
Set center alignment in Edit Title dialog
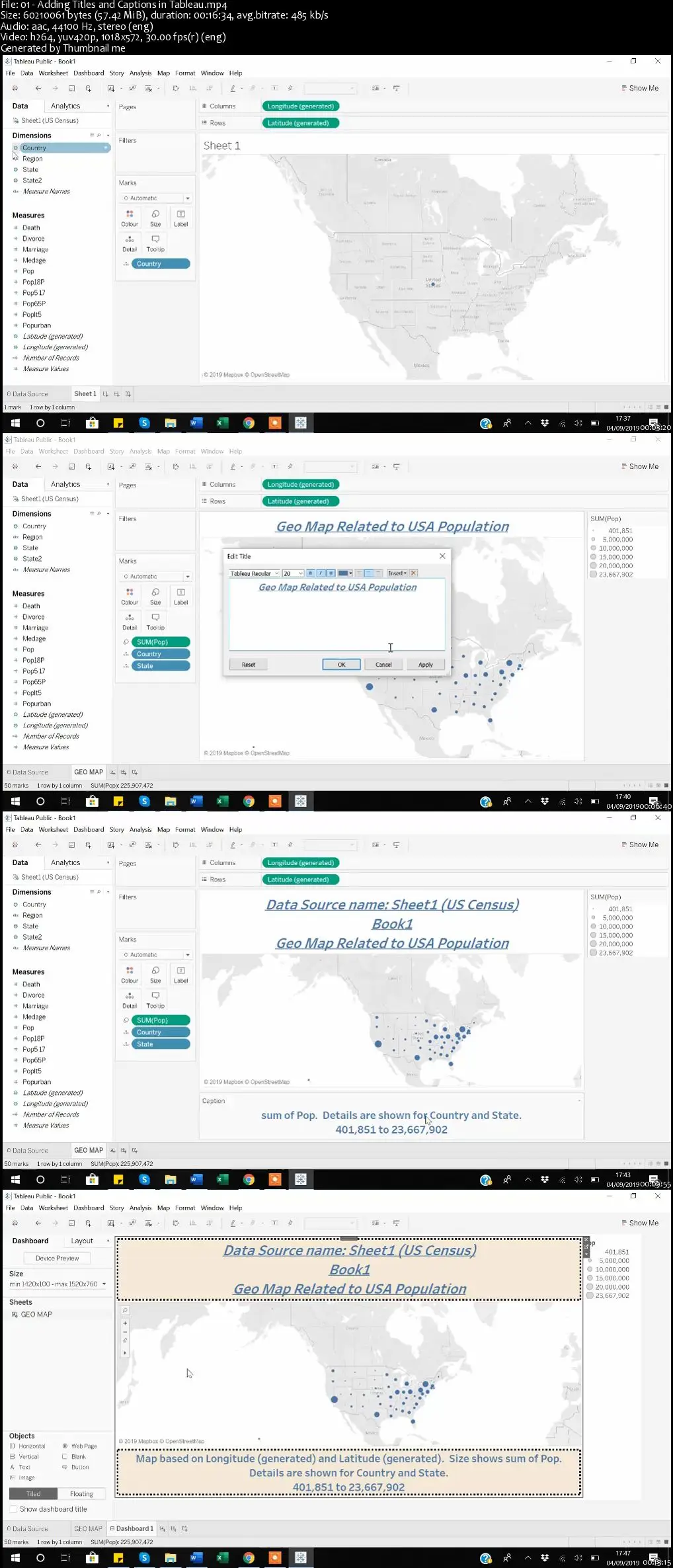(369, 573)
